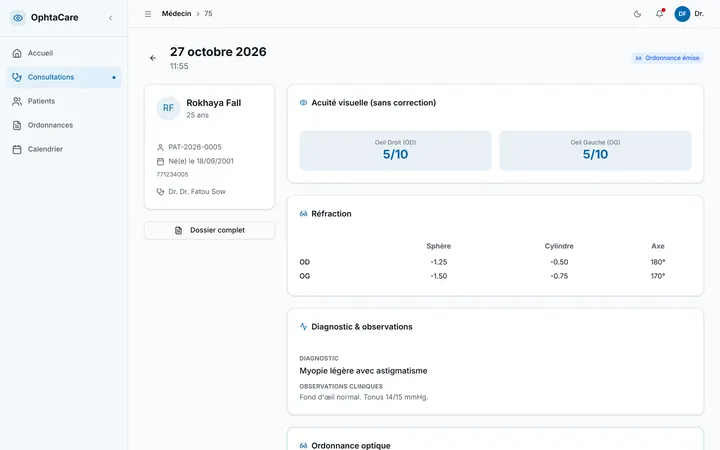Click OG sphere value -1.50

(439, 276)
